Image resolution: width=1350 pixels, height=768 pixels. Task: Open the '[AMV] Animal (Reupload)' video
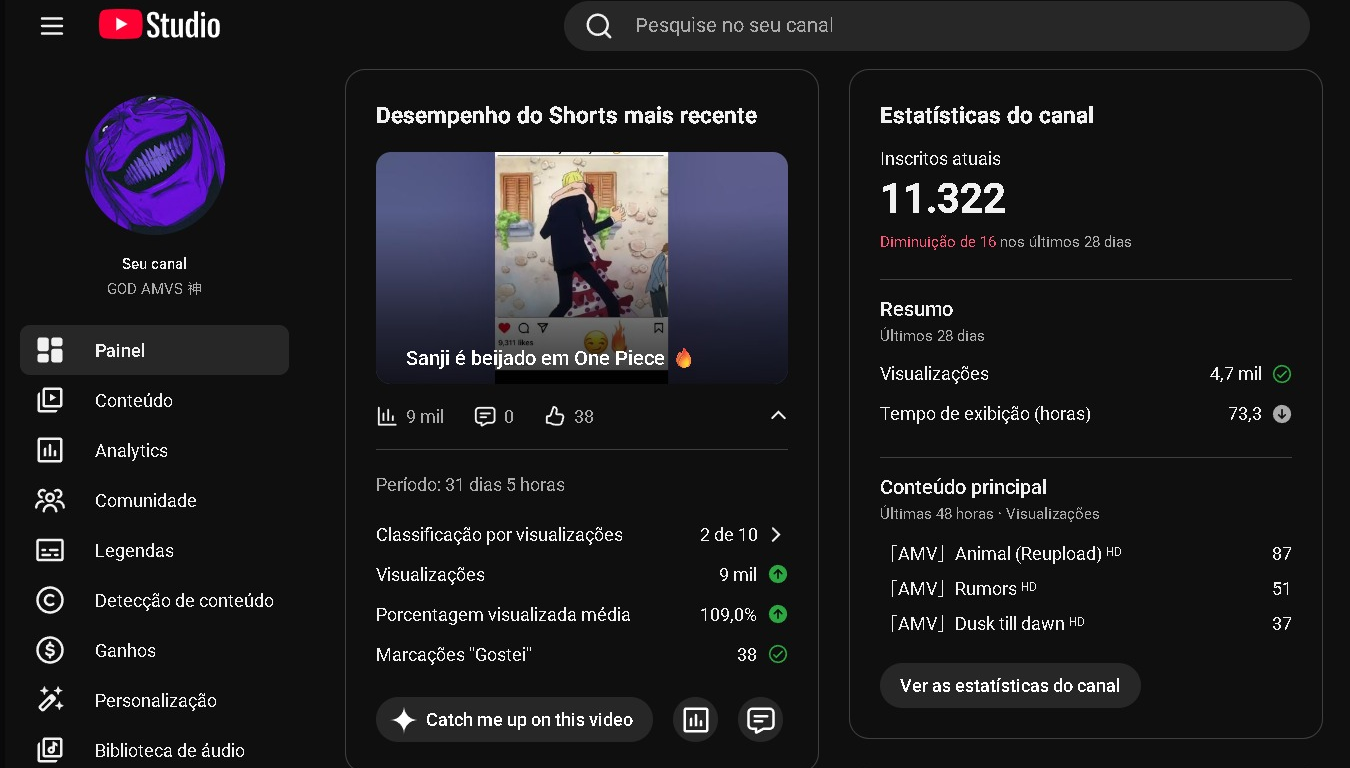point(1003,553)
